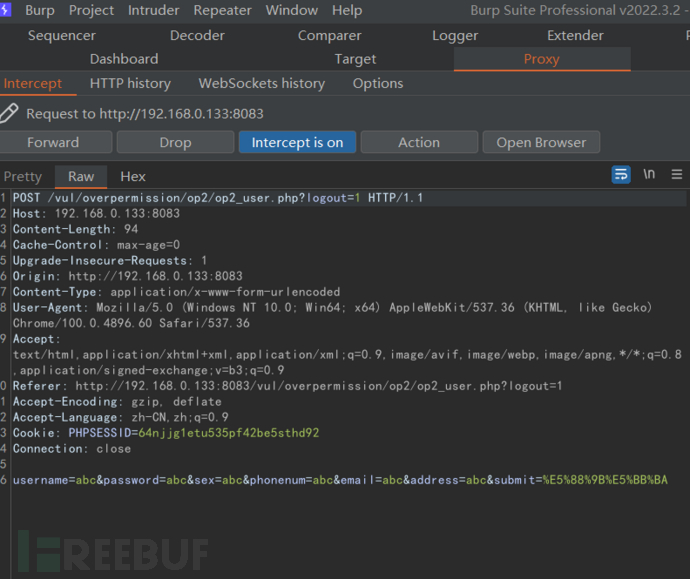The width and height of the screenshot is (690, 579).
Task: Open the Window menu
Action: [292, 10]
